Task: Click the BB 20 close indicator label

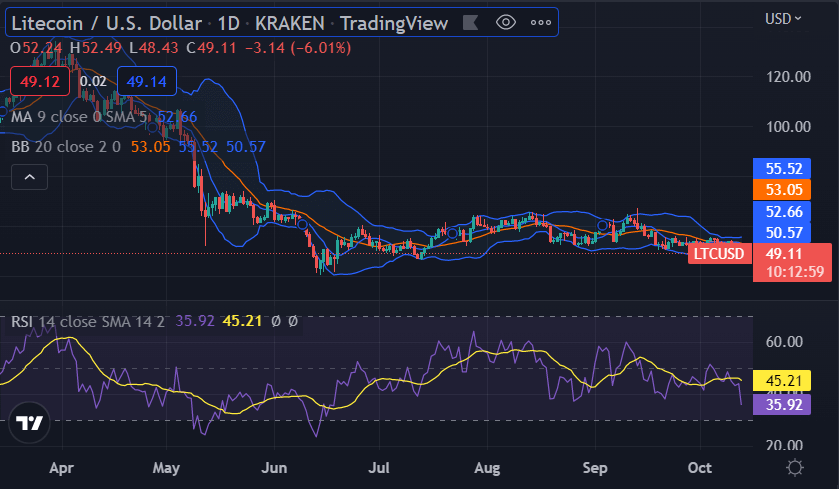Action: (65, 147)
